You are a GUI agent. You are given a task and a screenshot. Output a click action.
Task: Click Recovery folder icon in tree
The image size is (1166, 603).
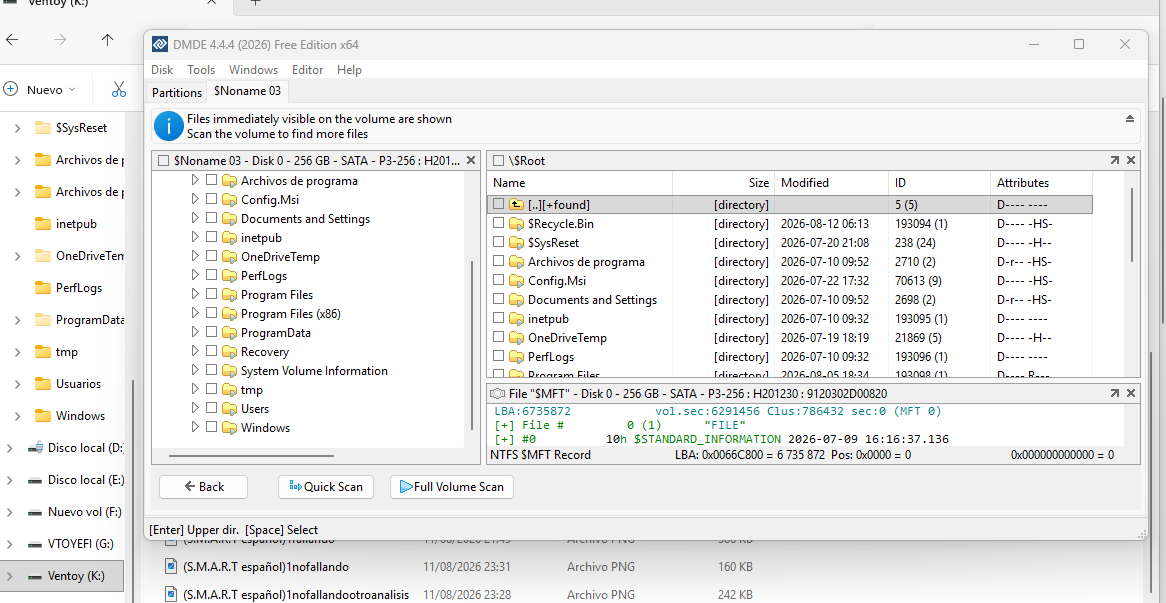(229, 352)
